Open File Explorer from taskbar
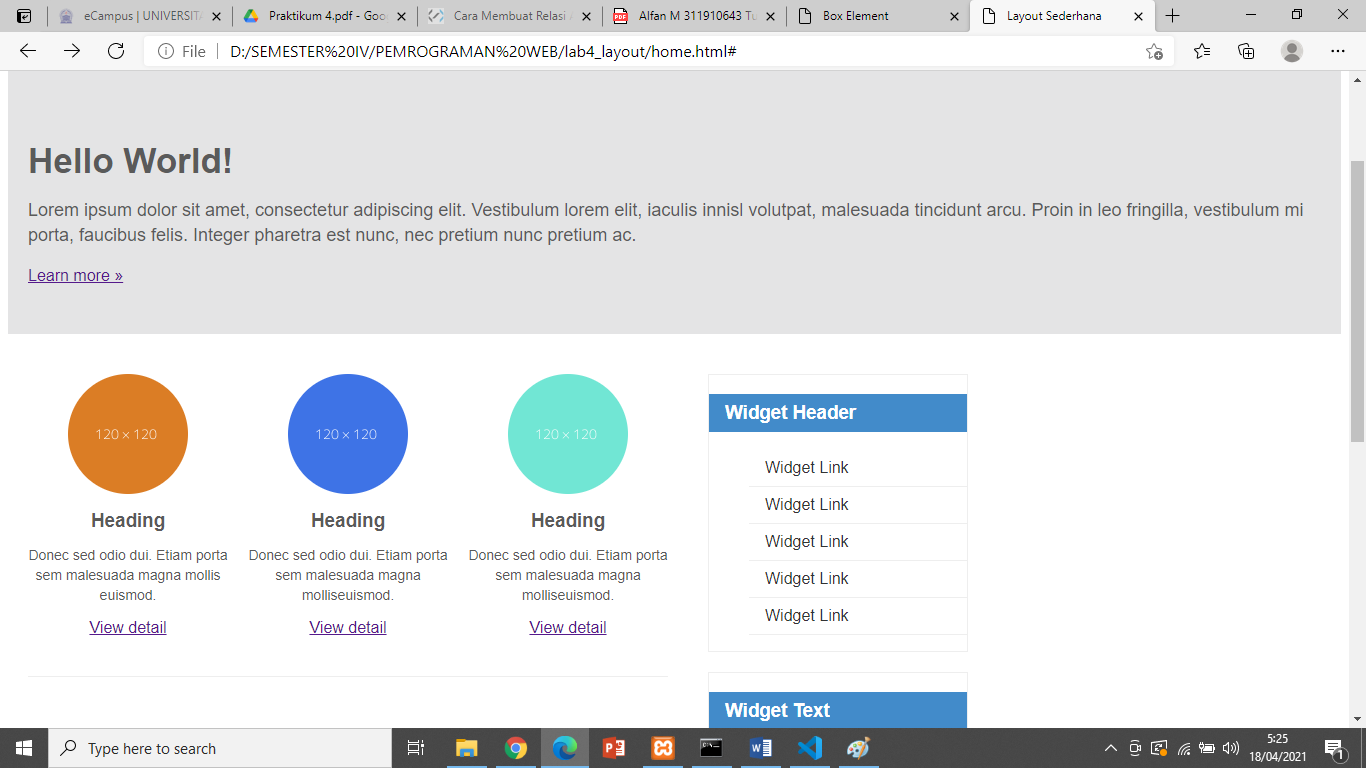Screen dimensions: 1366x768 pyautogui.click(x=467, y=748)
